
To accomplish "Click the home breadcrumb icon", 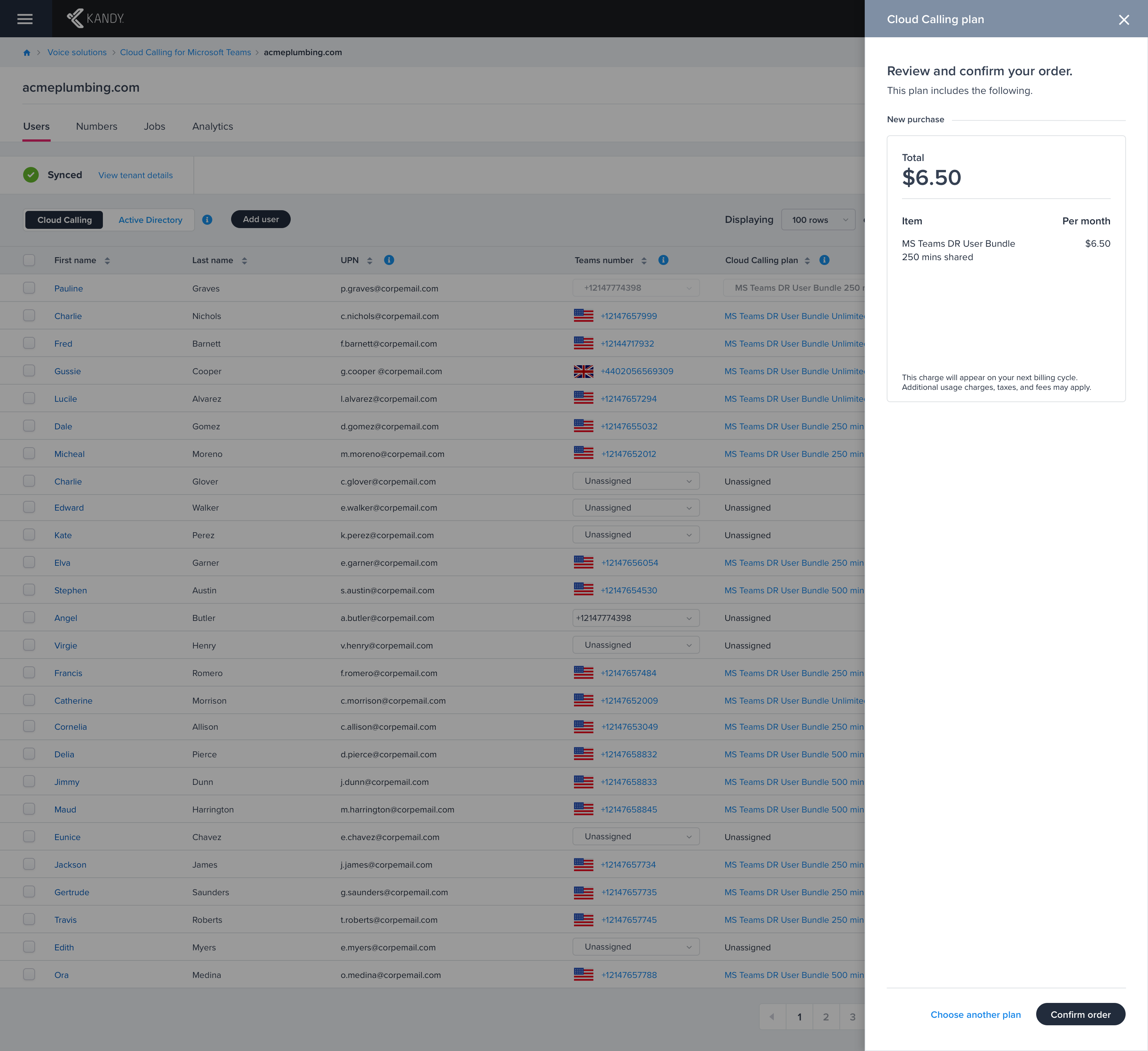I will pyautogui.click(x=27, y=53).
